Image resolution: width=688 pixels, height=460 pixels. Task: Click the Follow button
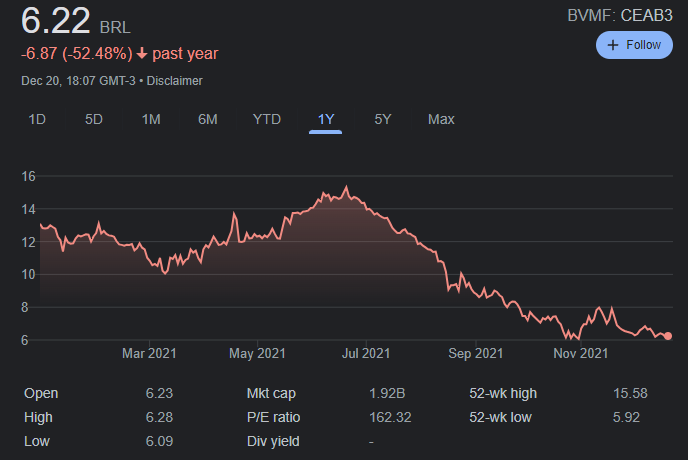coord(634,45)
